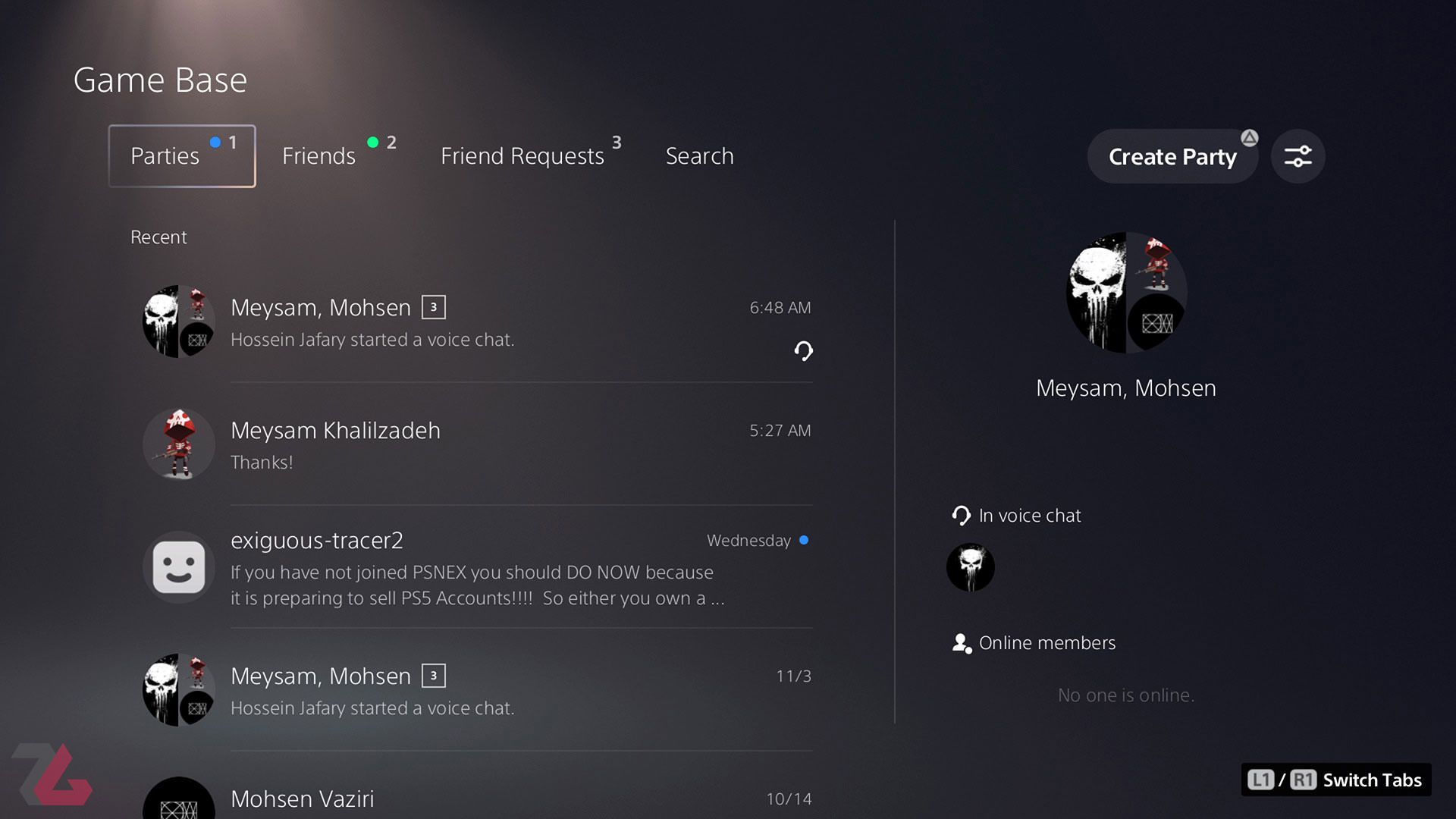Viewport: 1456px width, 819px height.
Task: Click the R1 button hint icon
Action: [1303, 780]
